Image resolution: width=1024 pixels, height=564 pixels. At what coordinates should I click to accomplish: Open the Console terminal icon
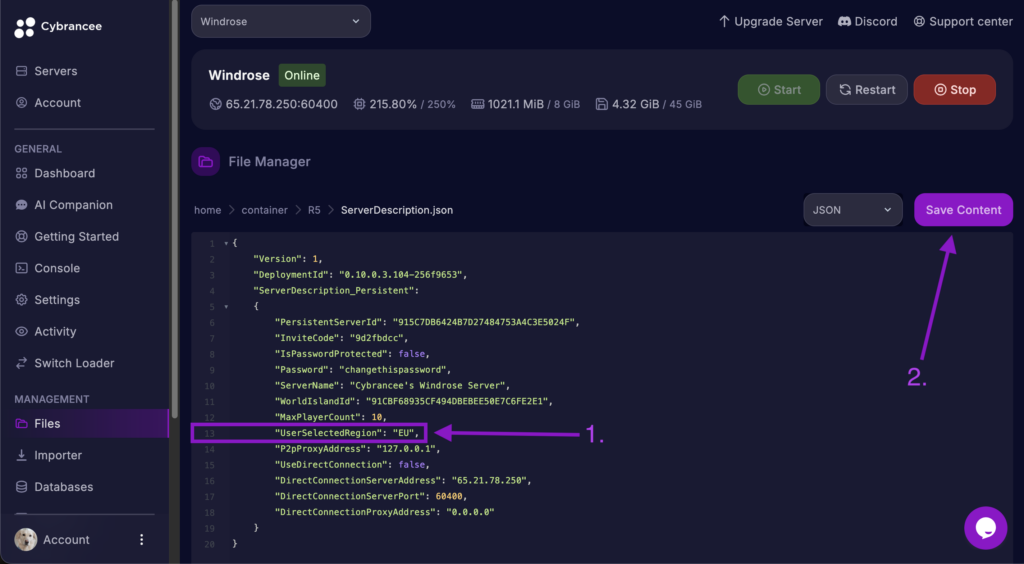point(22,268)
